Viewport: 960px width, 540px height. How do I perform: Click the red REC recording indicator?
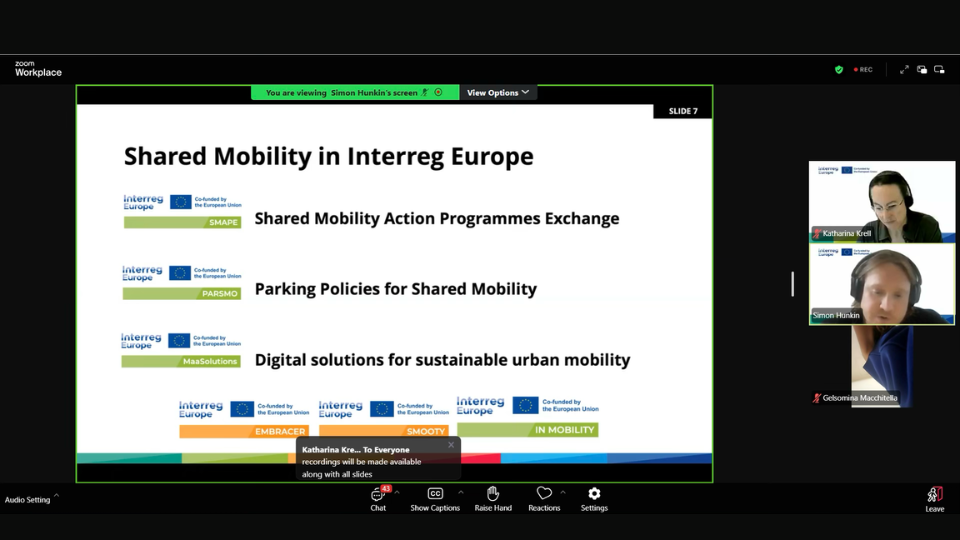[863, 70]
